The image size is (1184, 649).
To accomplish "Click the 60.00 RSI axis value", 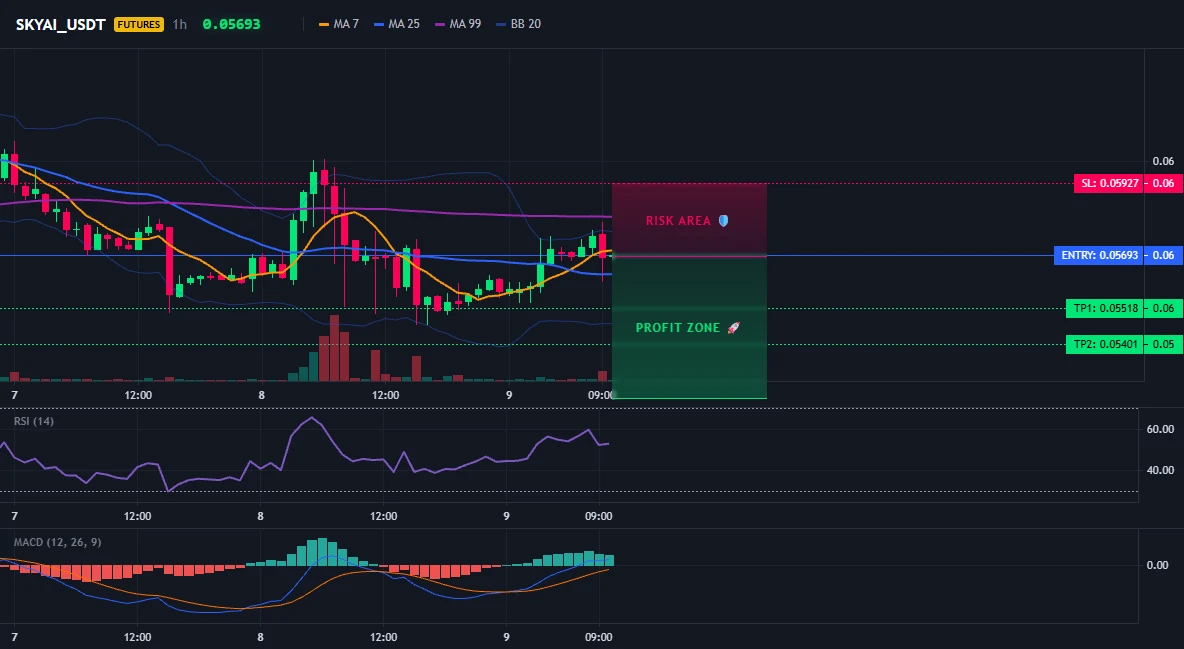I will 1160,429.
